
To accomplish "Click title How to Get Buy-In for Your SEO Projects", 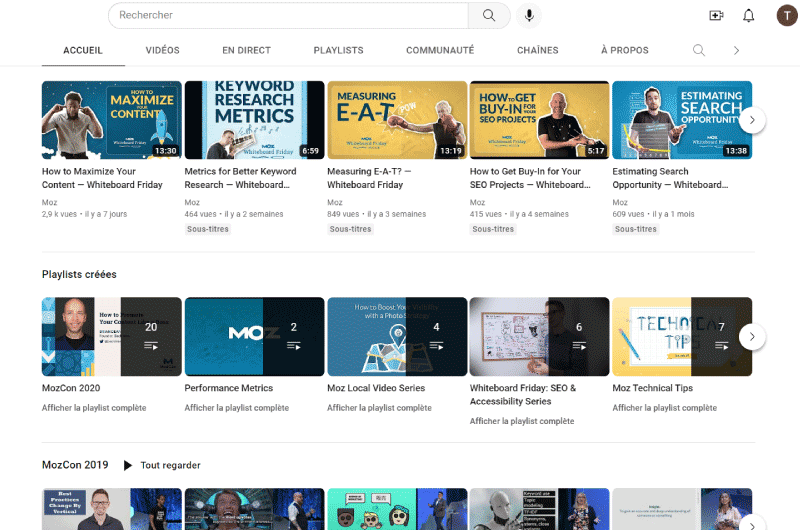I will coord(530,178).
